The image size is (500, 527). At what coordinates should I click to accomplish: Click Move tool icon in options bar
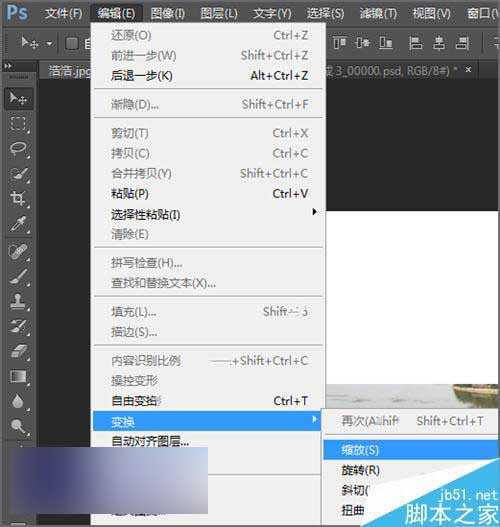click(x=29, y=43)
